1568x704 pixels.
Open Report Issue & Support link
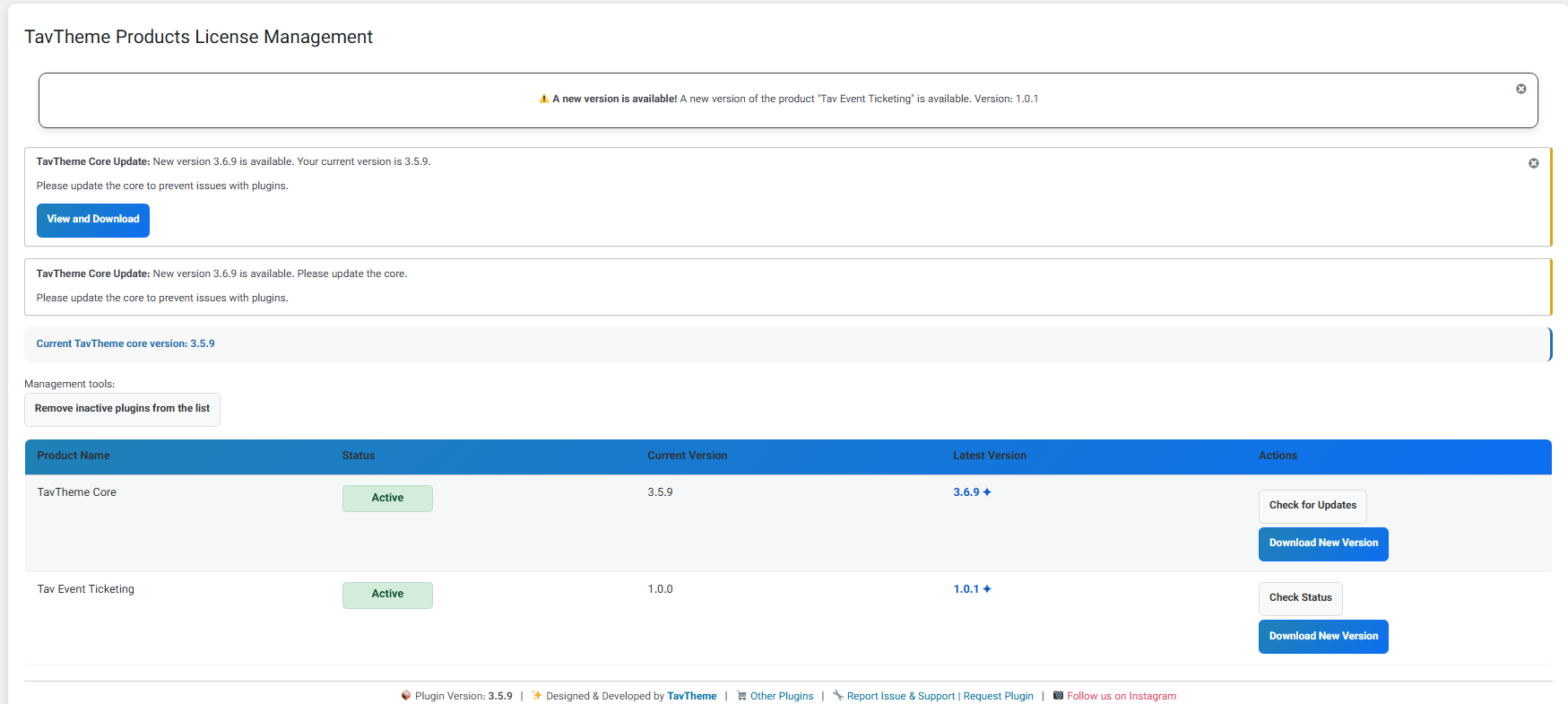(x=901, y=696)
